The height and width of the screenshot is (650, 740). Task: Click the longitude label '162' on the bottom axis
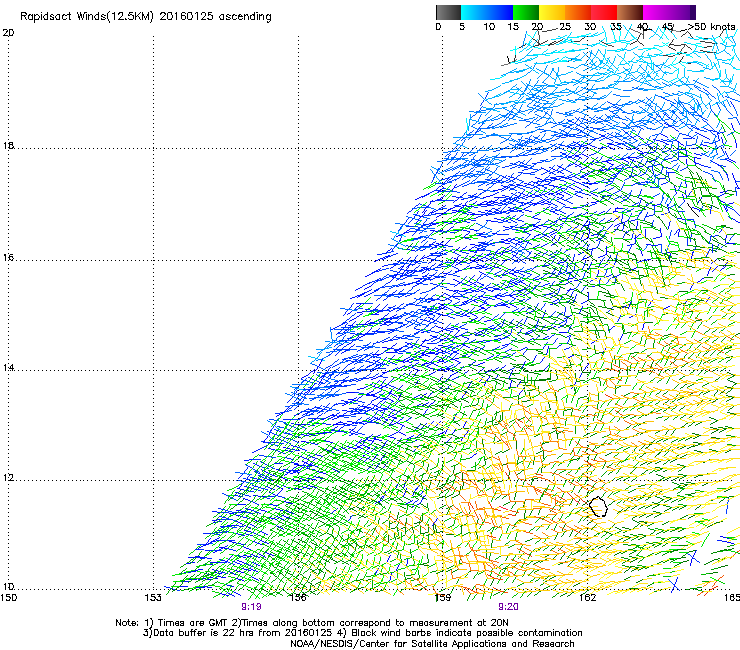[x=587, y=598]
